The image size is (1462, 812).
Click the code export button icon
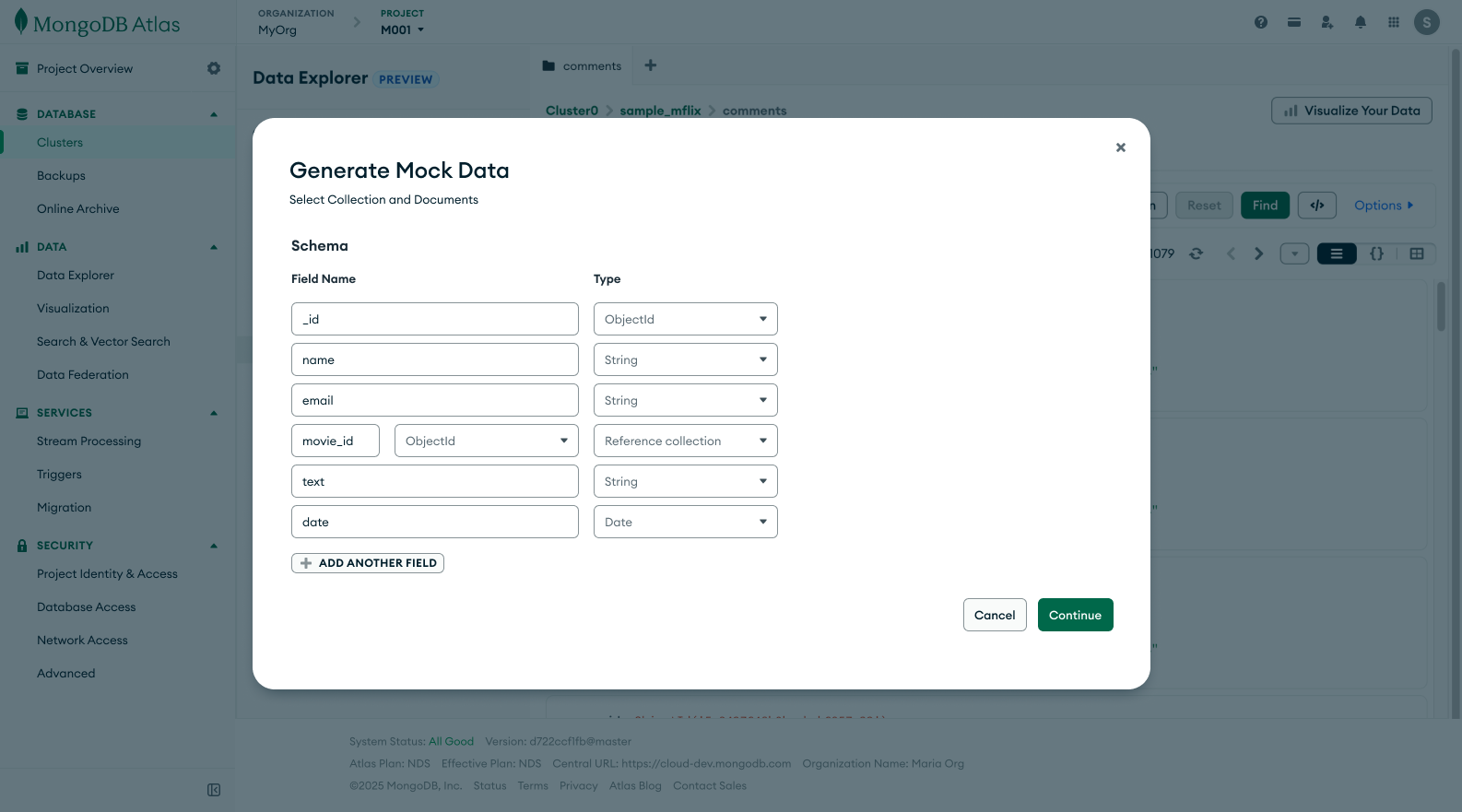click(x=1317, y=206)
